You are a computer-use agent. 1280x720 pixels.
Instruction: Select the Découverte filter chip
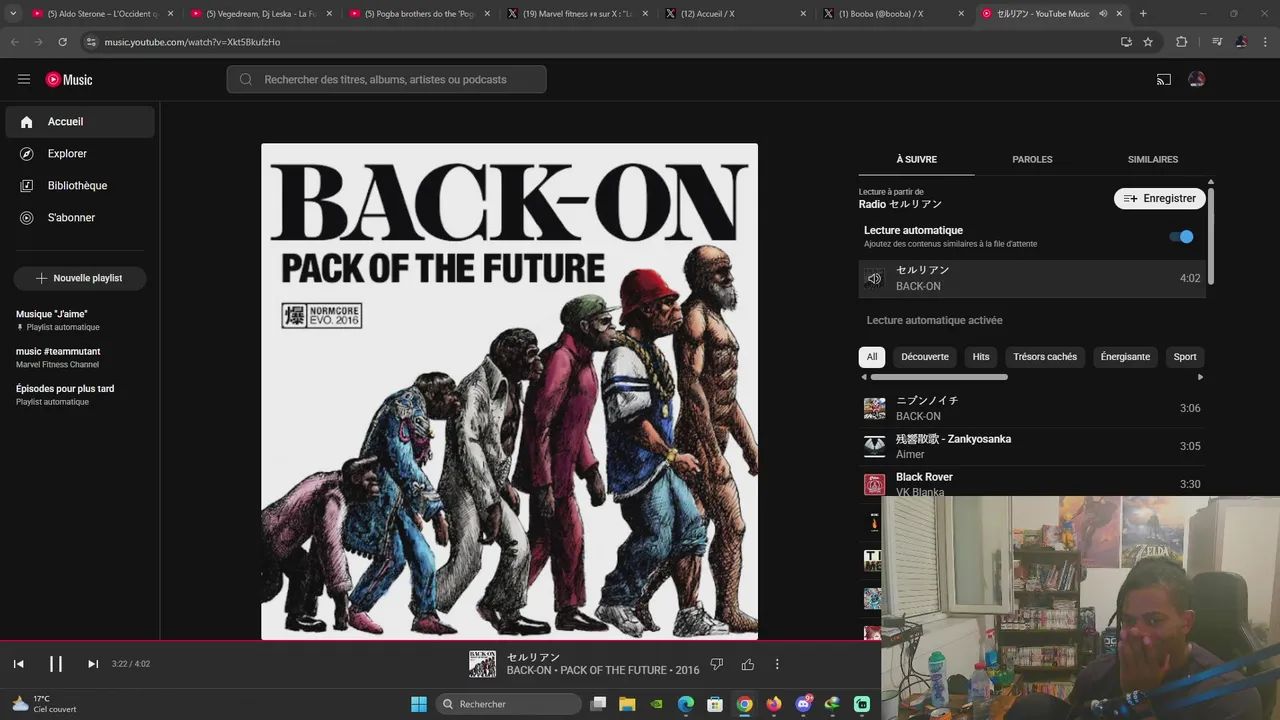coord(925,356)
